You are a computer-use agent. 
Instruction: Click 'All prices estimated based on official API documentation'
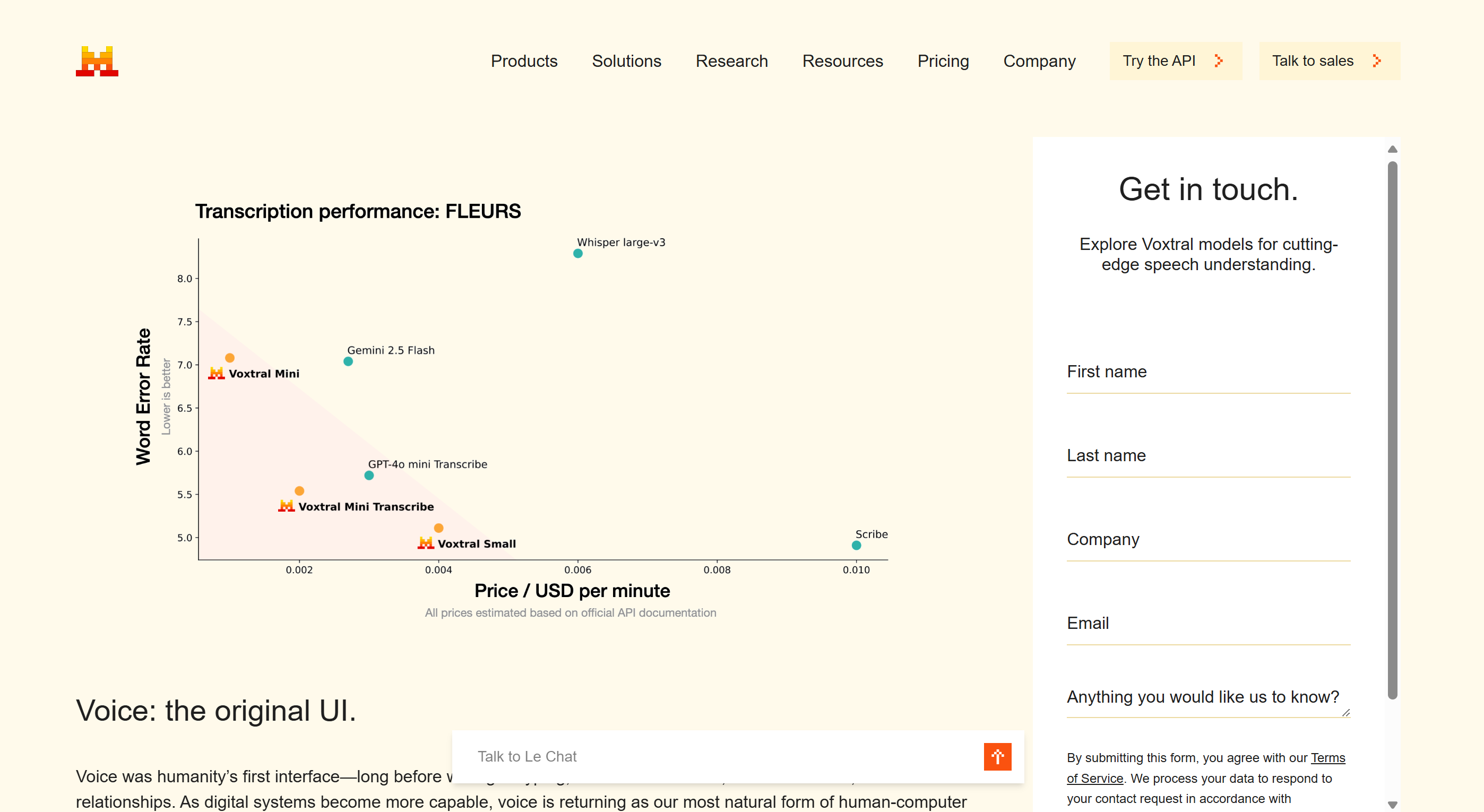point(571,614)
